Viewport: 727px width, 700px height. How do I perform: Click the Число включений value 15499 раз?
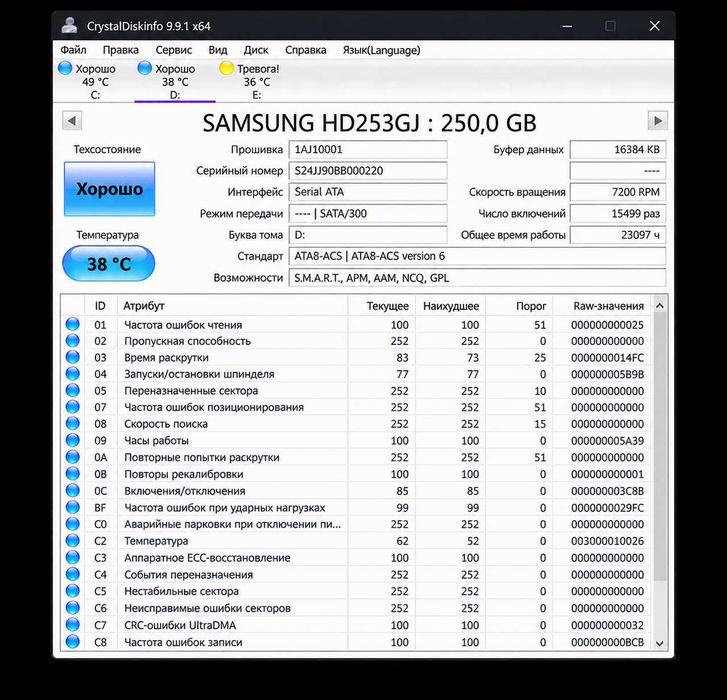click(618, 213)
